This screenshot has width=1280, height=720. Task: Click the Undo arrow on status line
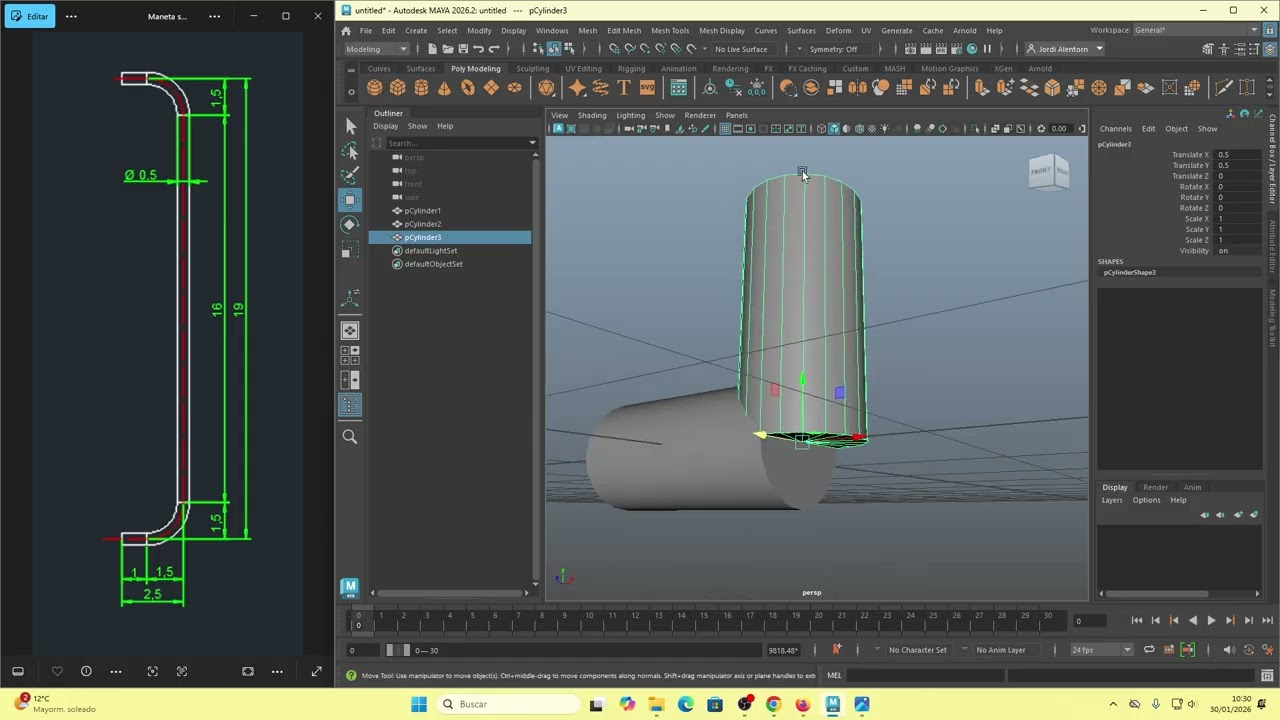[478, 49]
